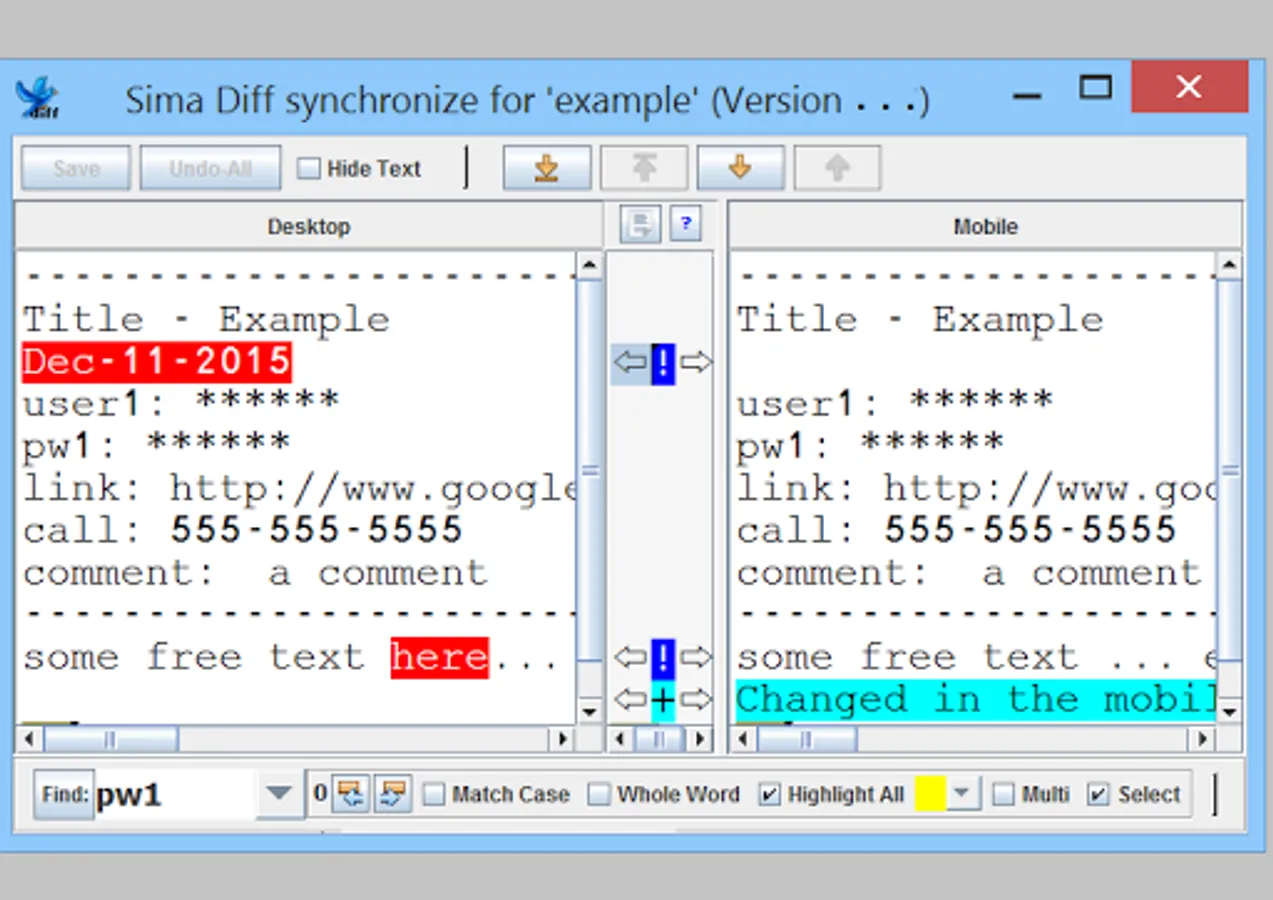Go to previous difference with up arrow
Image resolution: width=1273 pixels, height=900 pixels.
point(837,168)
